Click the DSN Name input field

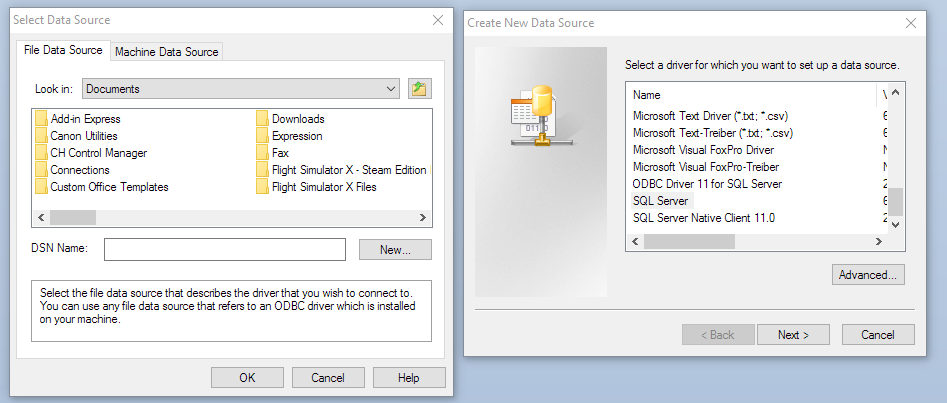pos(225,250)
